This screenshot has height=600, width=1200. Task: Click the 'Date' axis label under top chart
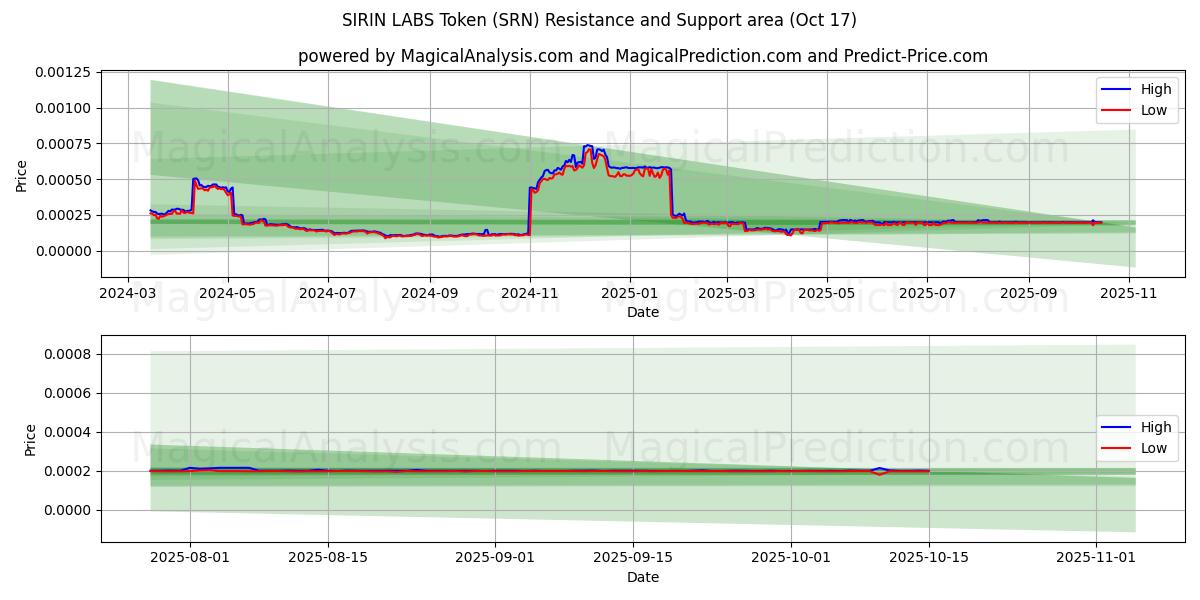click(642, 312)
